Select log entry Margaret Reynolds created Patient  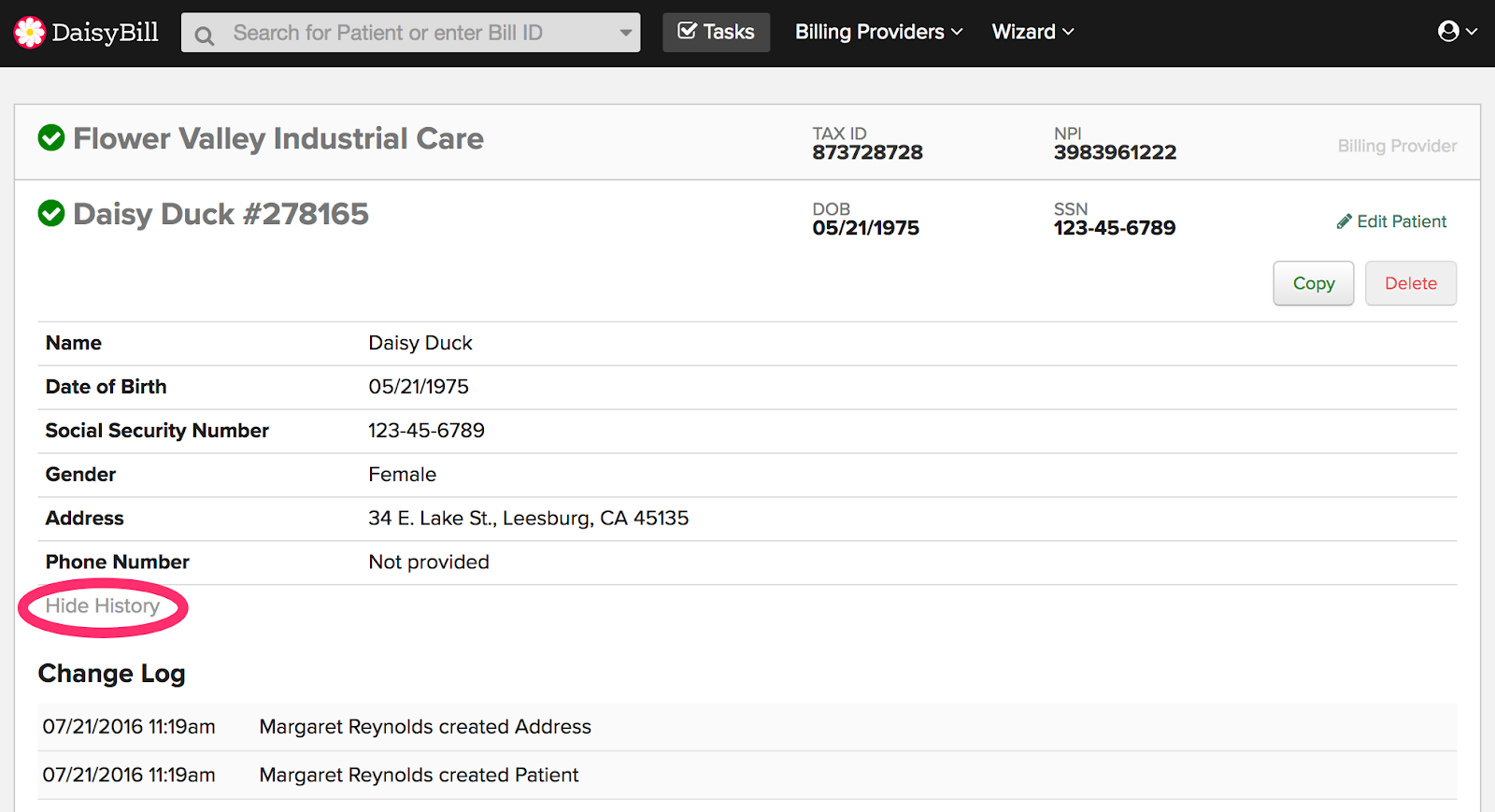[419, 776]
